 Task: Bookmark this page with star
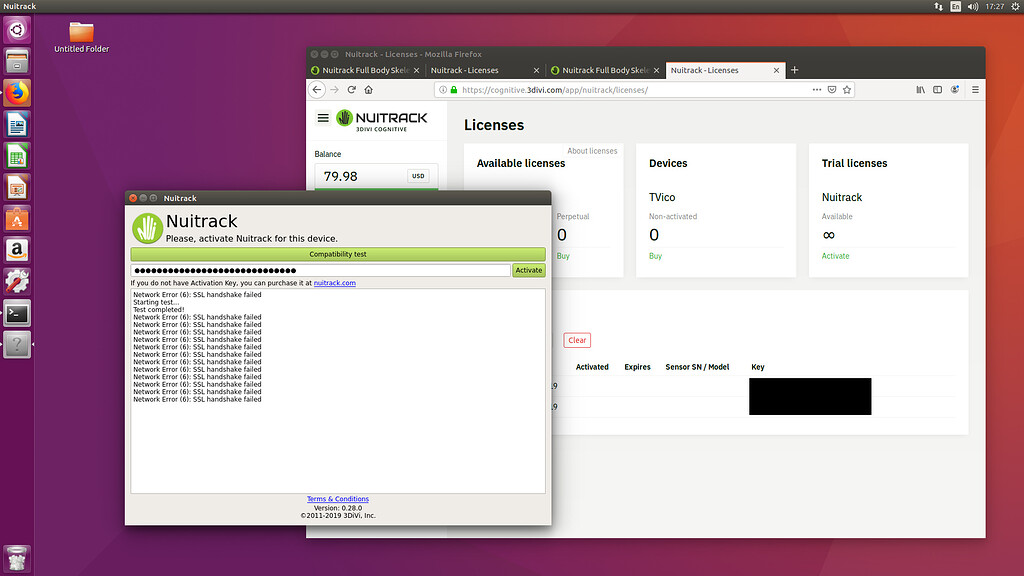point(846,89)
